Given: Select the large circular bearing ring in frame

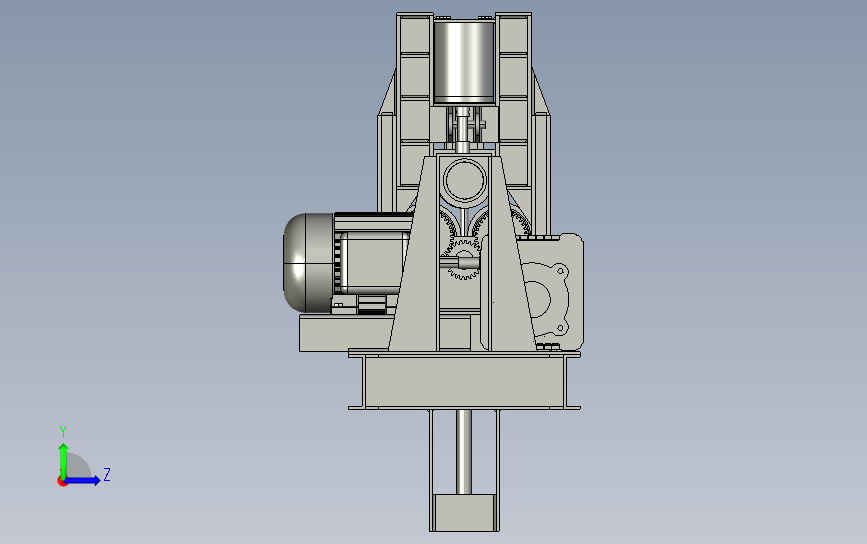Looking at the screenshot, I should point(464,180).
